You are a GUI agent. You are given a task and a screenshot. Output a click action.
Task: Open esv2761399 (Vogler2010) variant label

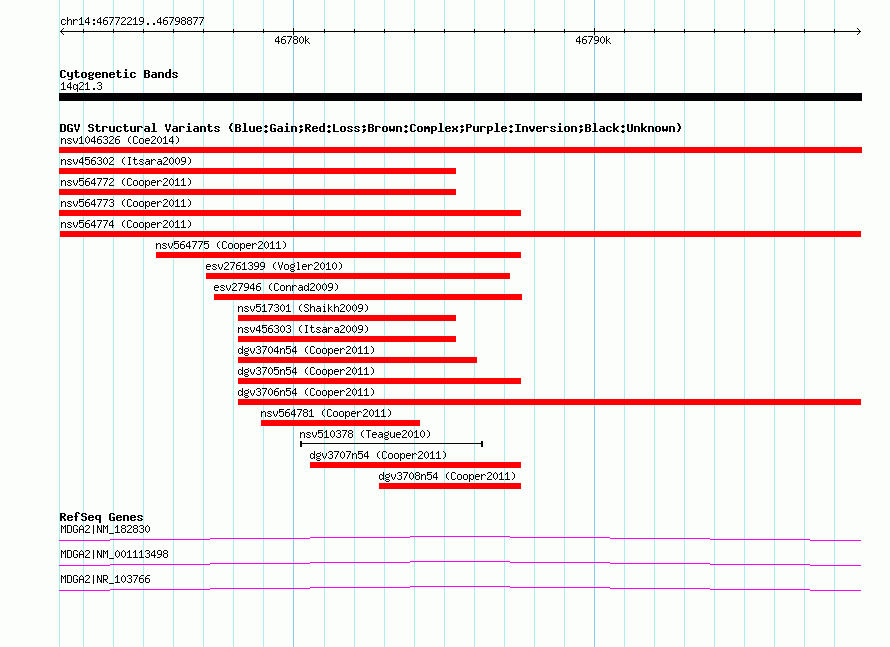(x=274, y=266)
